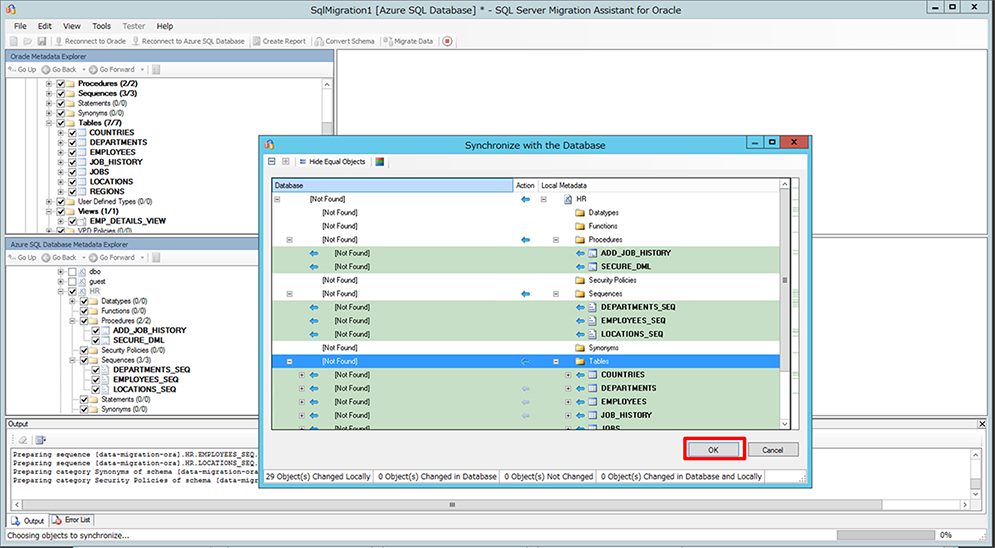Viewport: 995px width, 548px height.
Task: Click Go Back in Azure SQL Metadata Explorer
Action: pyautogui.click(x=59, y=258)
